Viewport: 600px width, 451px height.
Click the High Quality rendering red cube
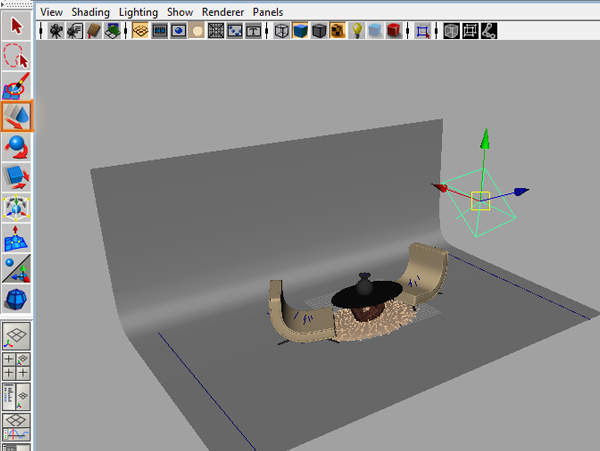[394, 31]
